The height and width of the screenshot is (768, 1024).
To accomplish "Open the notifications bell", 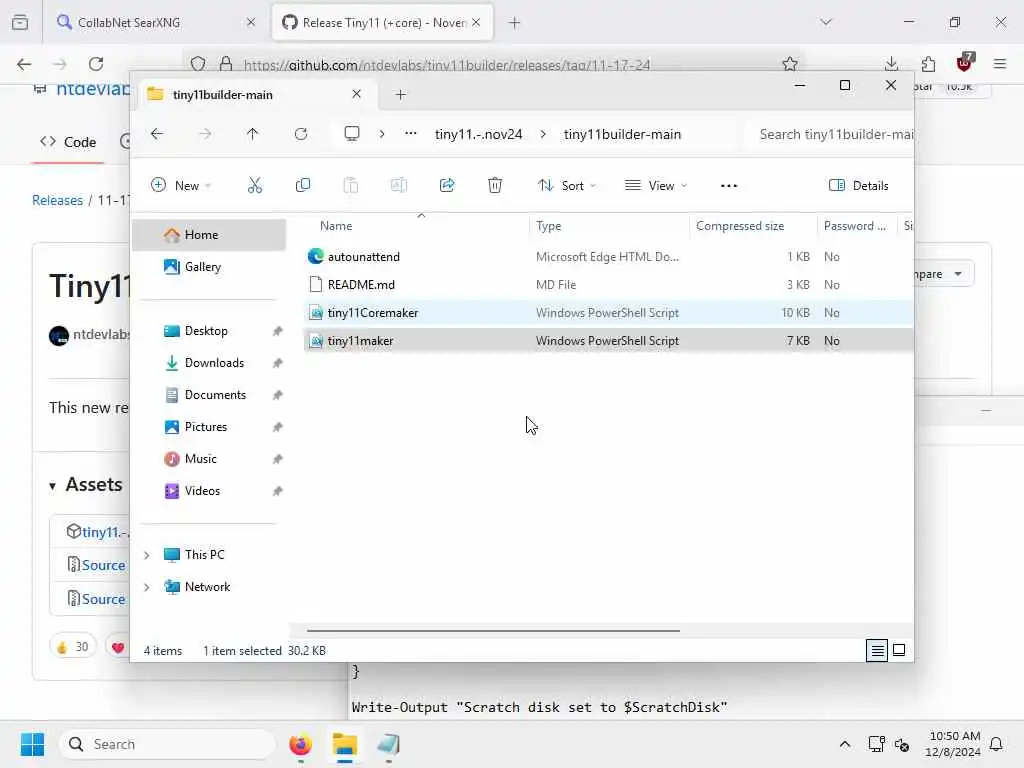I will [x=997, y=744].
